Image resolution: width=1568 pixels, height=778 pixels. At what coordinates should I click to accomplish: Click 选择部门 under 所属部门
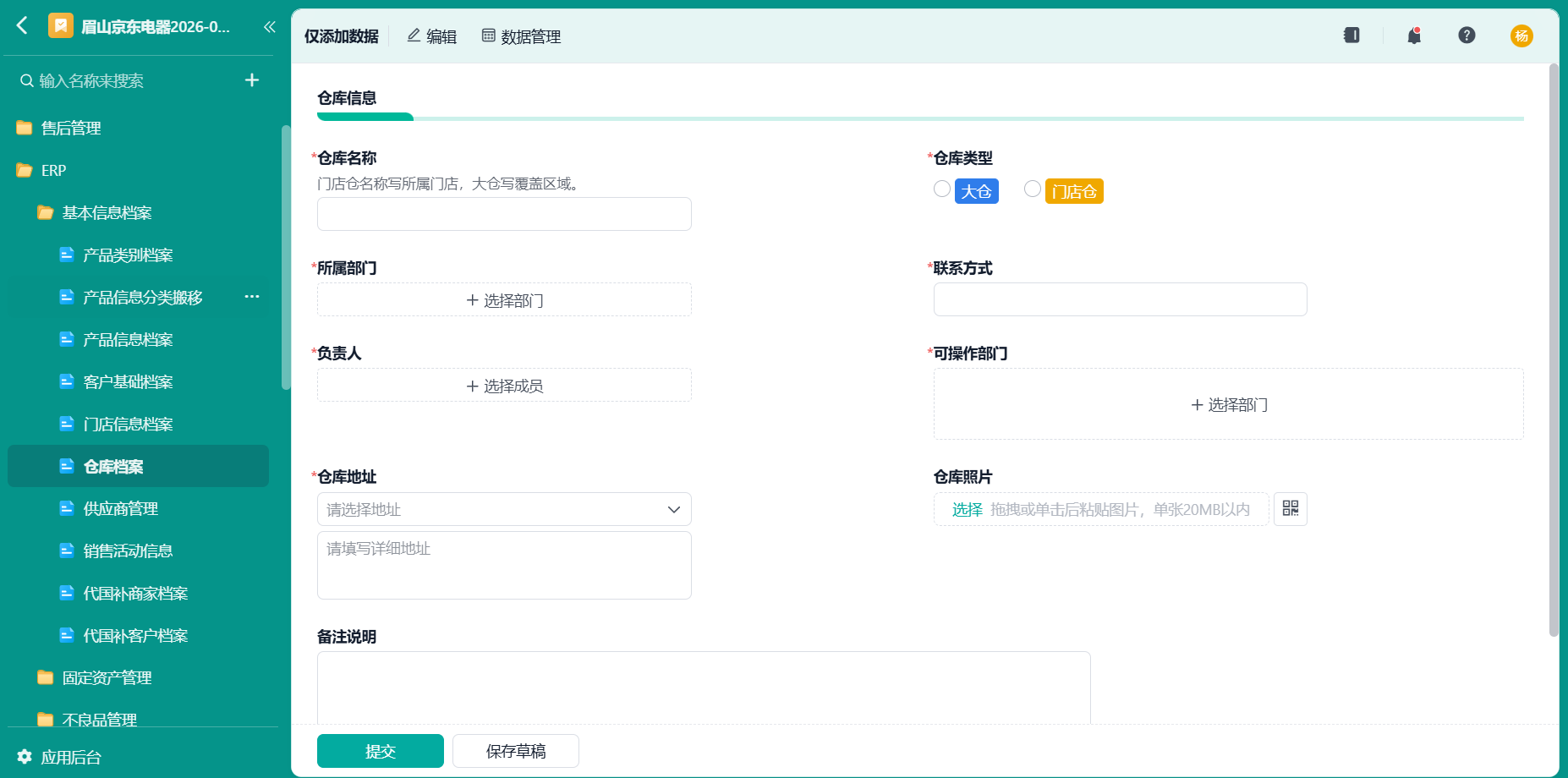(504, 300)
